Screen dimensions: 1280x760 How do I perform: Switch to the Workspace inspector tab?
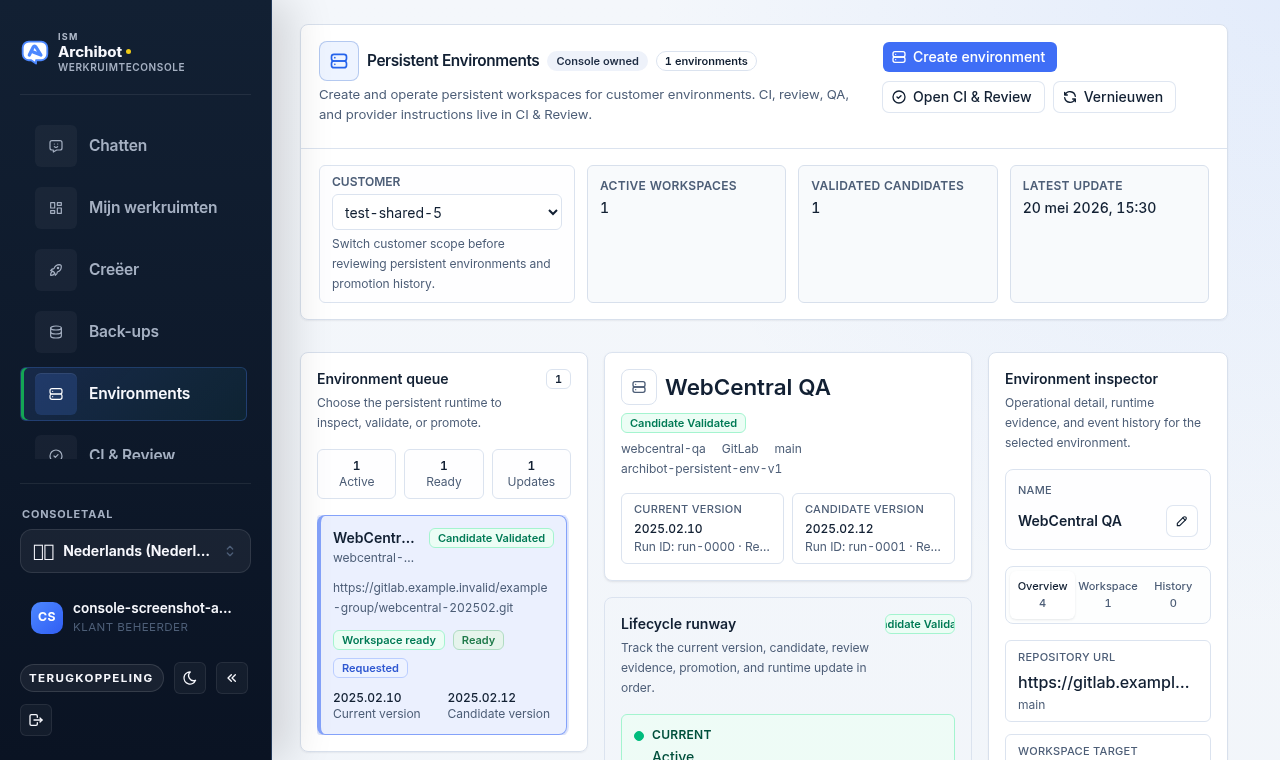[x=1108, y=595]
